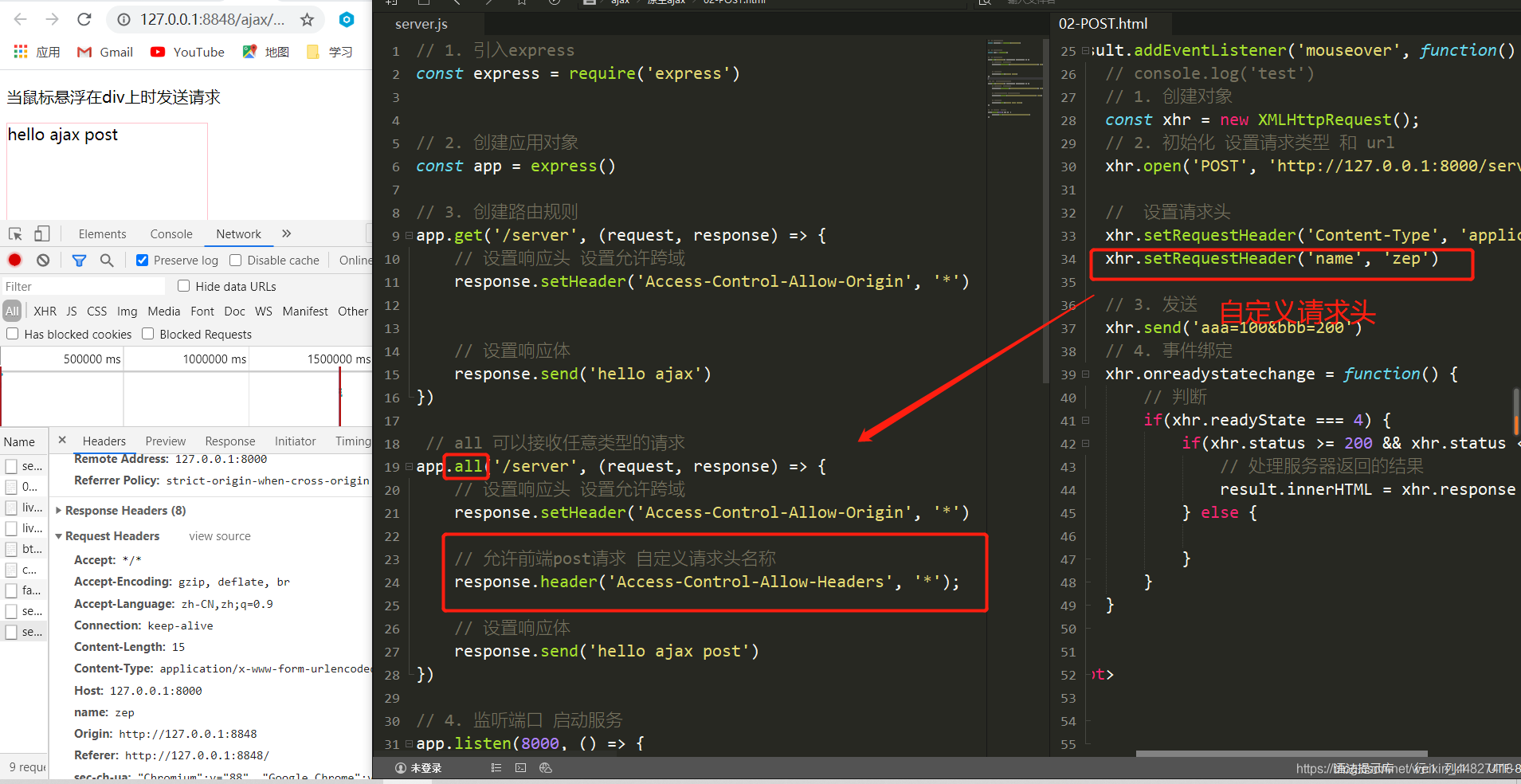Viewport: 1521px width, 784px height.
Task: Stop recording network log
Action: (x=15, y=260)
